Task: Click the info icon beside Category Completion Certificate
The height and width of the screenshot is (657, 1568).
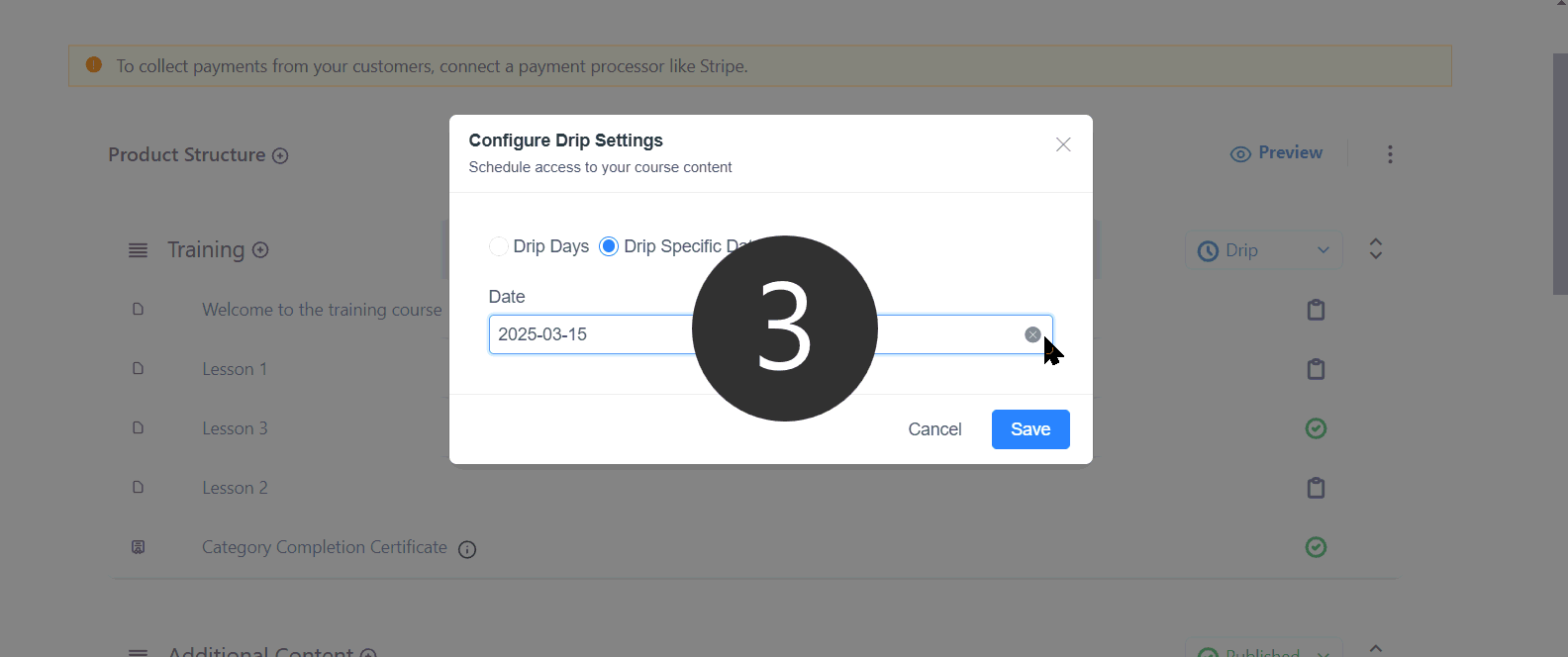Action: (x=467, y=549)
